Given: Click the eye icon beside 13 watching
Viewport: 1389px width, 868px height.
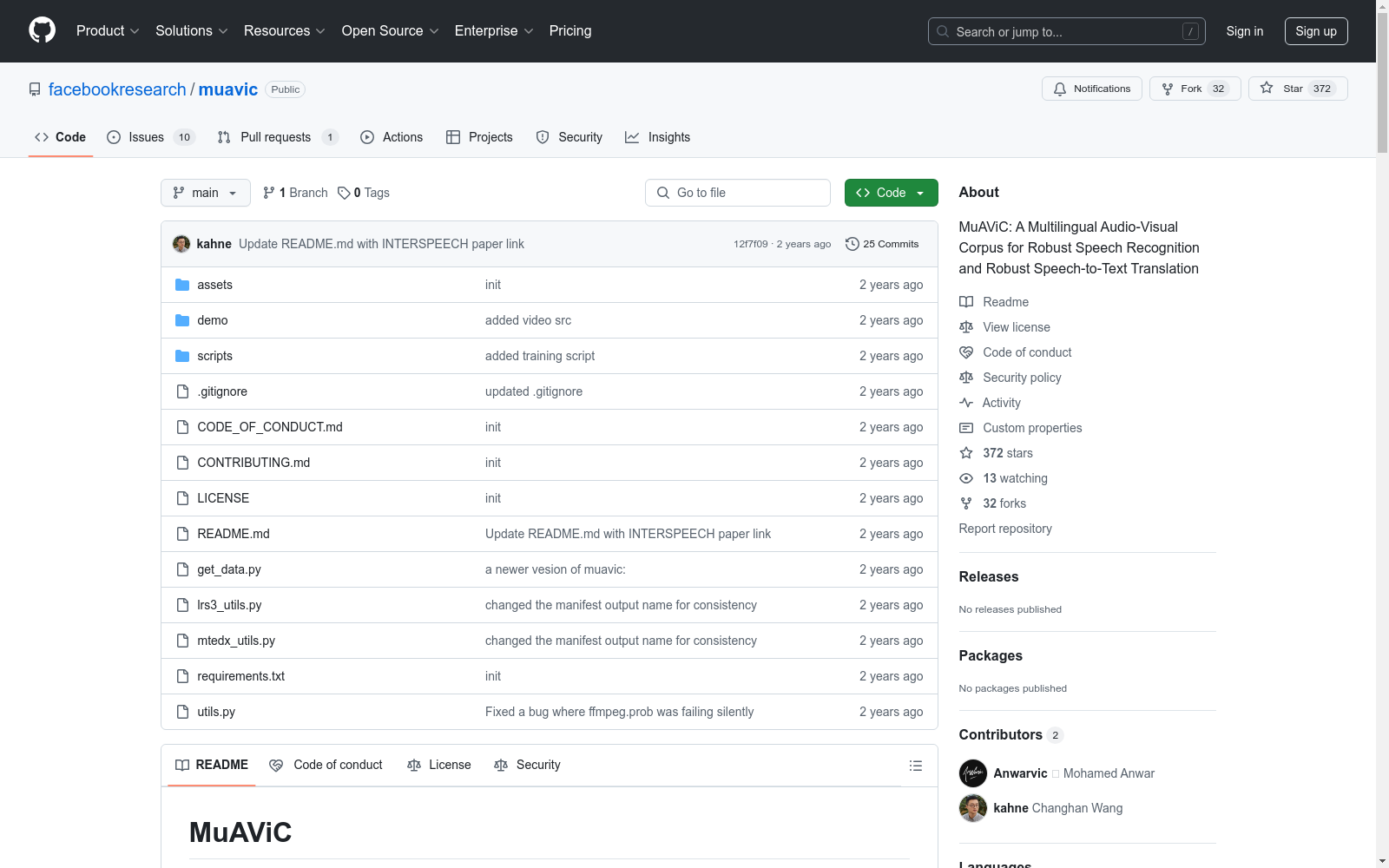Looking at the screenshot, I should click(966, 478).
